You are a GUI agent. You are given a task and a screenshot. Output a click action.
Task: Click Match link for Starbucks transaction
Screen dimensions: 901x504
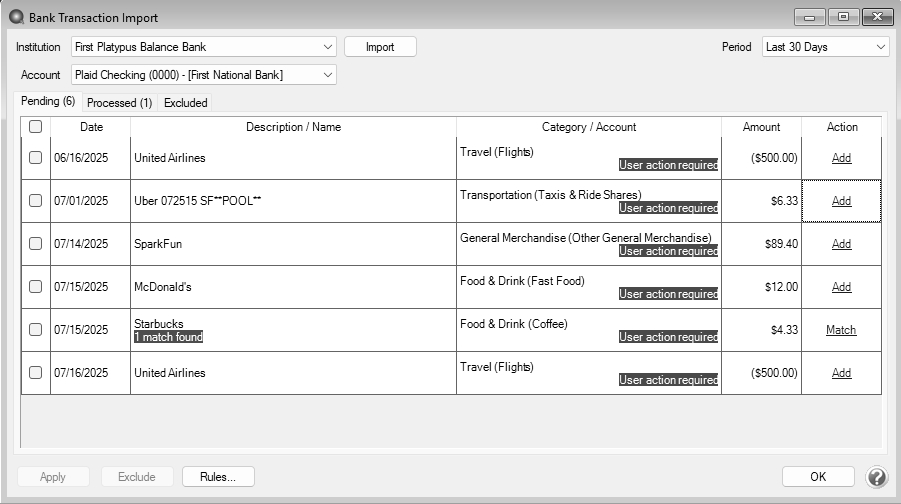(841, 330)
